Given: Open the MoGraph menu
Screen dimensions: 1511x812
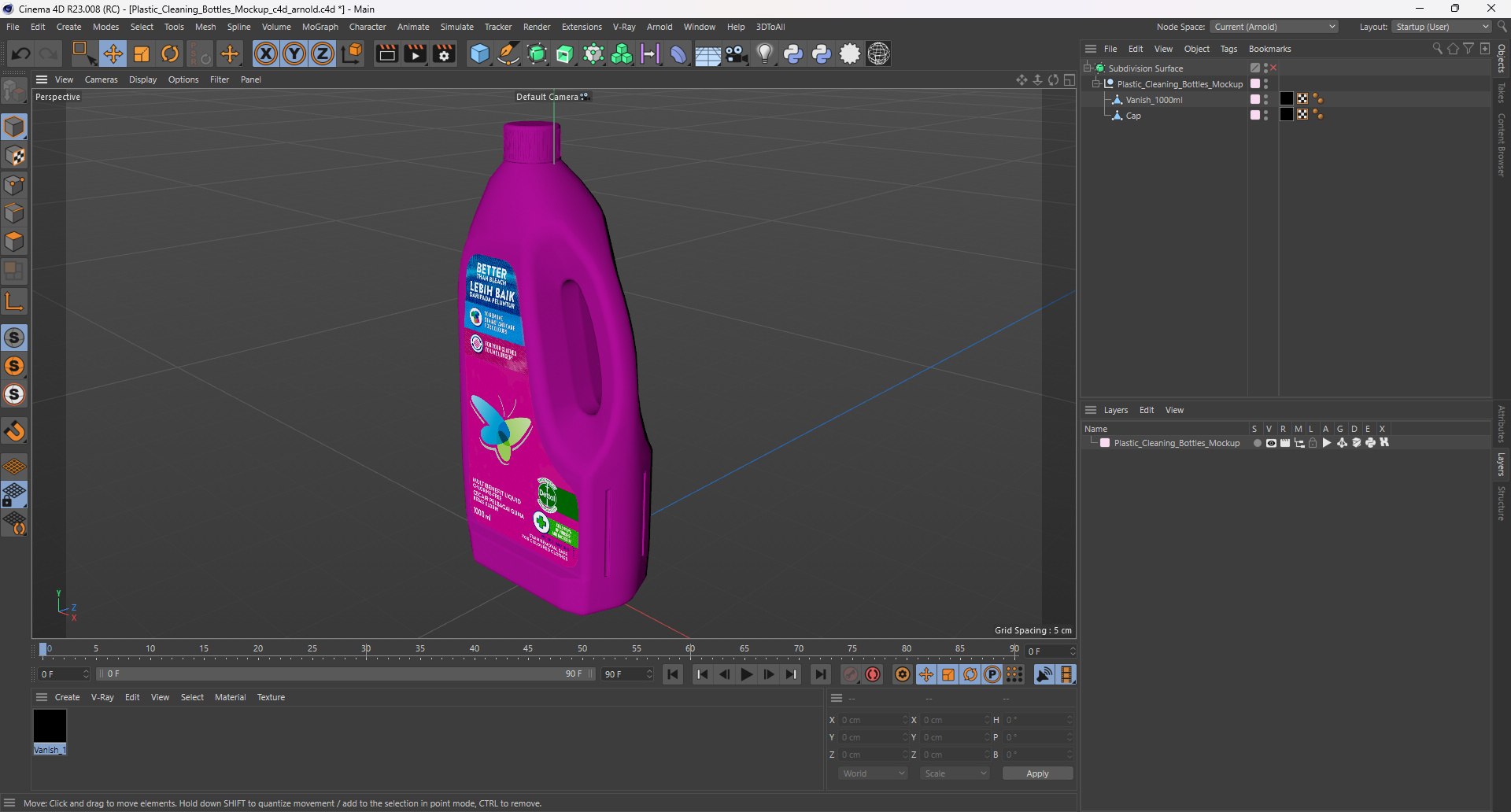Looking at the screenshot, I should coord(320,27).
